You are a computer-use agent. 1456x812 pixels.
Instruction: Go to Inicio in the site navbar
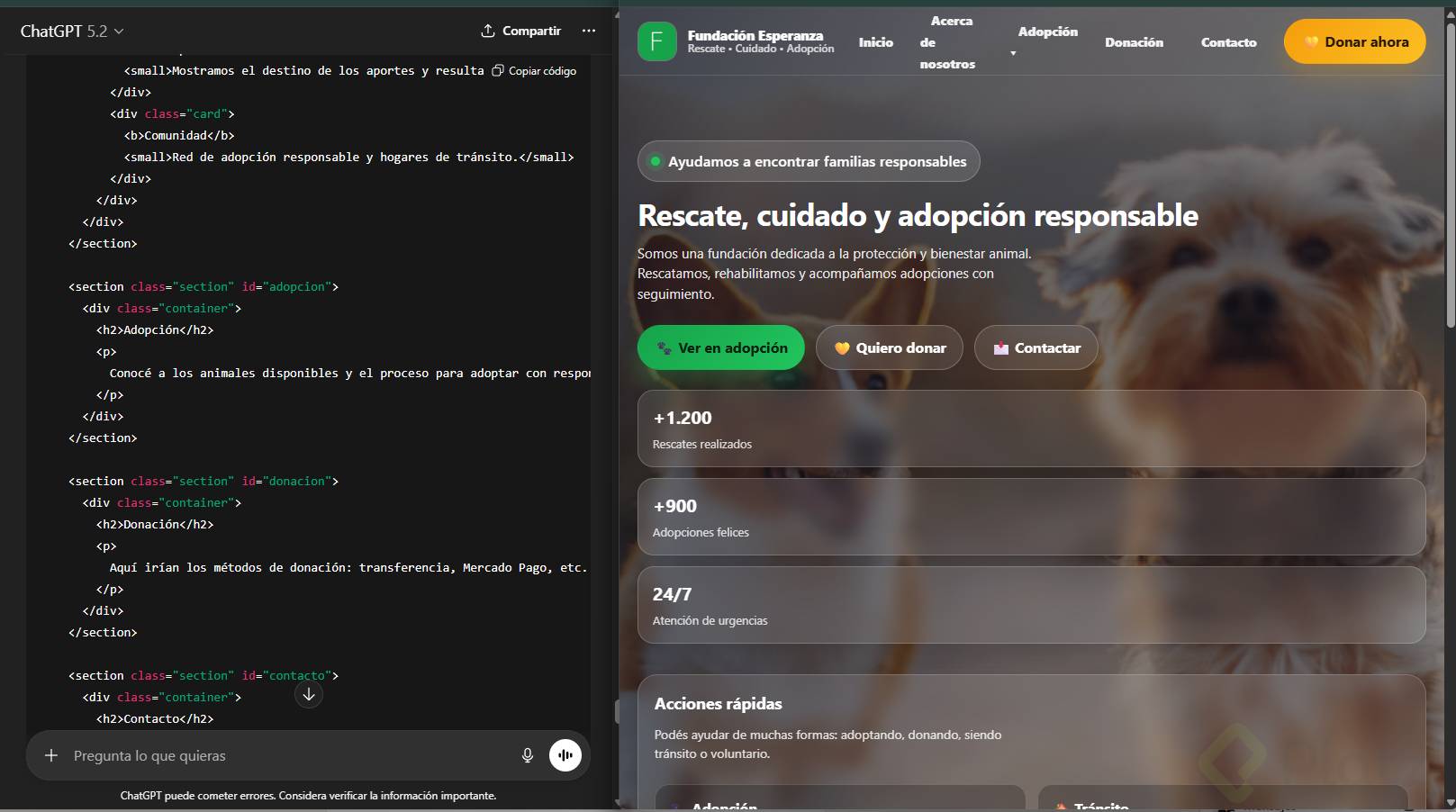tap(876, 42)
